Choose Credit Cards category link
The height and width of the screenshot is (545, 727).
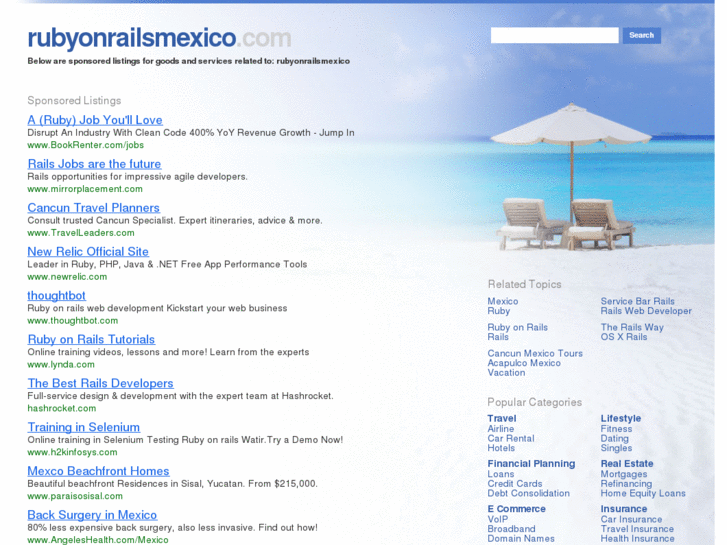point(515,484)
